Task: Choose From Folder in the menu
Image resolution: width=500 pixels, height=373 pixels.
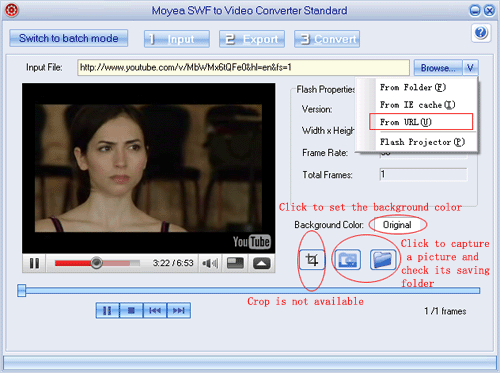Action: click(413, 87)
